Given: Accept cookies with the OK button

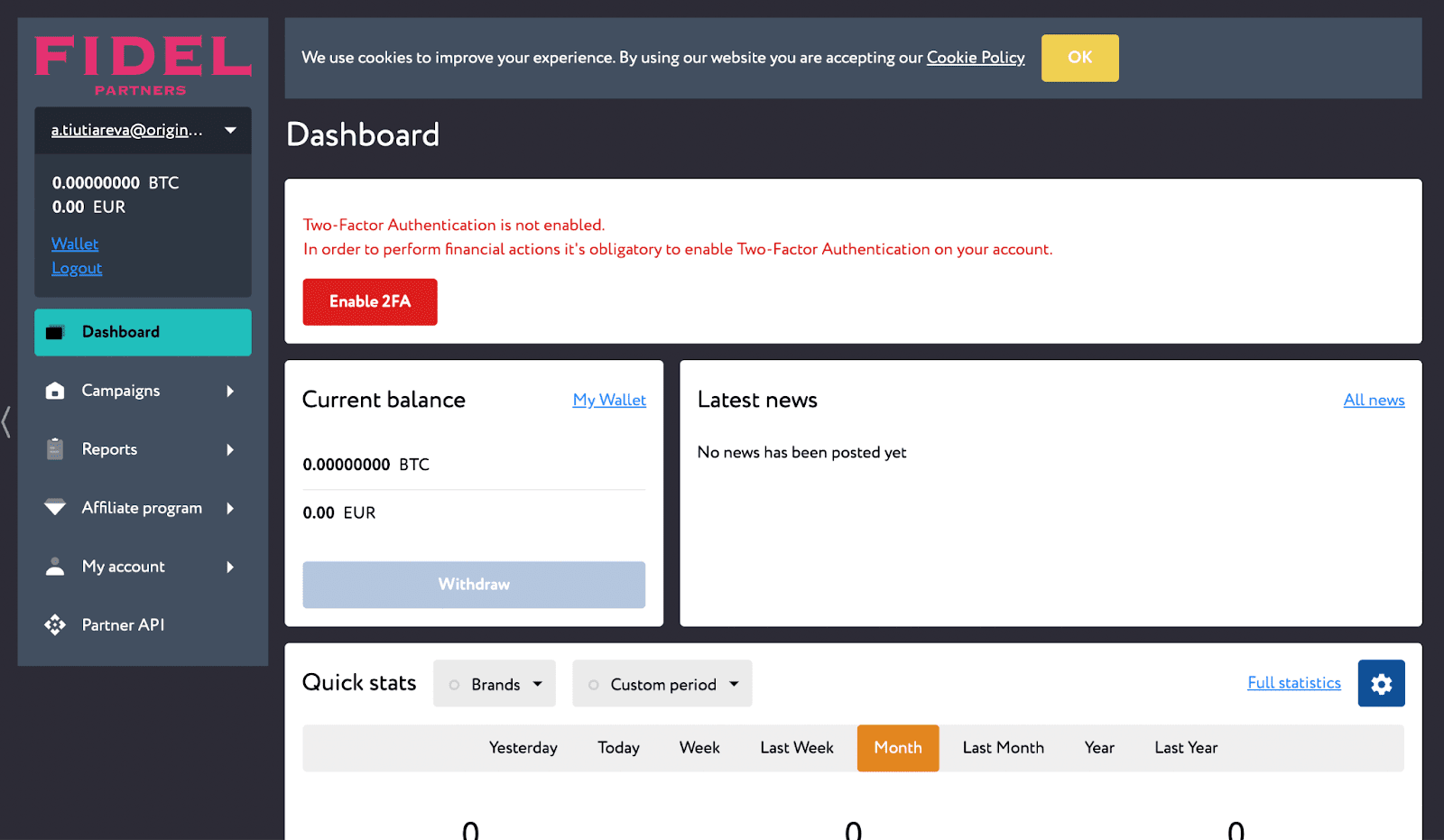Looking at the screenshot, I should 1079,58.
